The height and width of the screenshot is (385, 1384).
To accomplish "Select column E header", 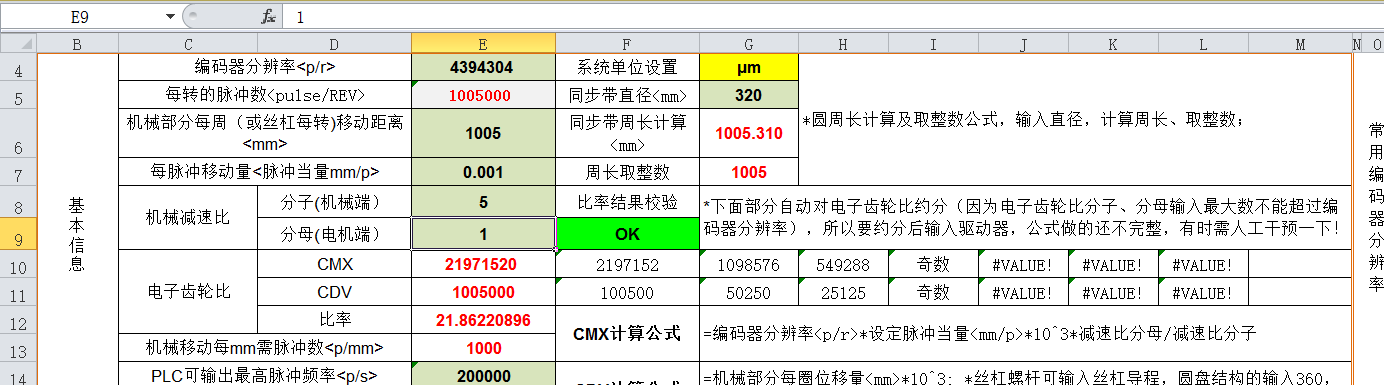I will coord(483,43).
